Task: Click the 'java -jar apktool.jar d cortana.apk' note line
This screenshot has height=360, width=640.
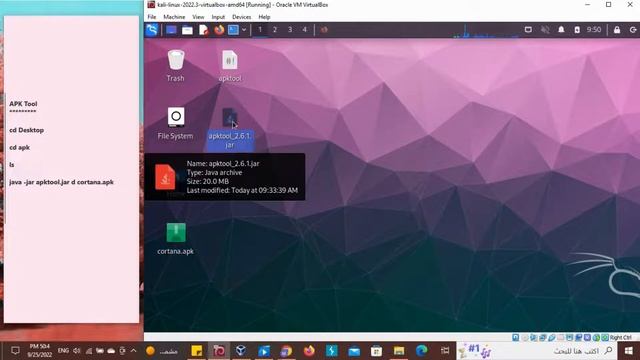Action: (61, 182)
